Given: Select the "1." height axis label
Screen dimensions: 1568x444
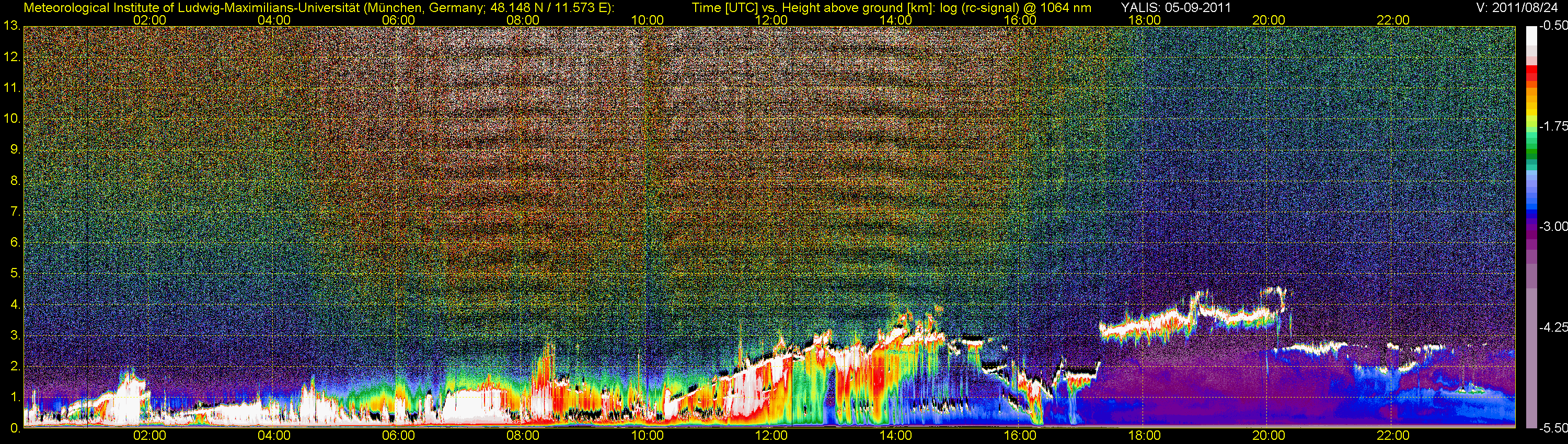Looking at the screenshot, I should click(15, 397).
